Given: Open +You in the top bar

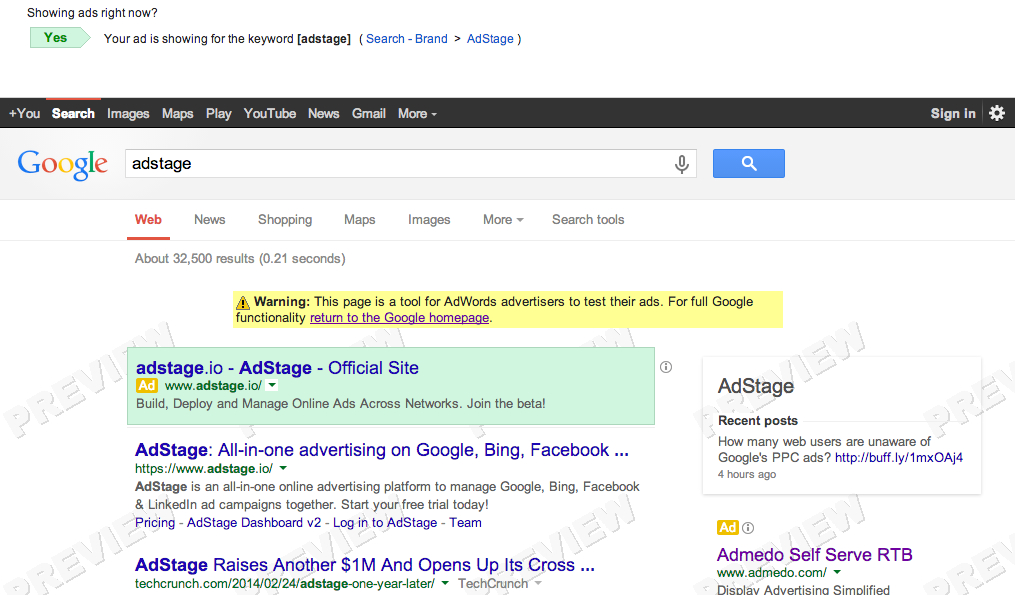Looking at the screenshot, I should (x=25, y=114).
